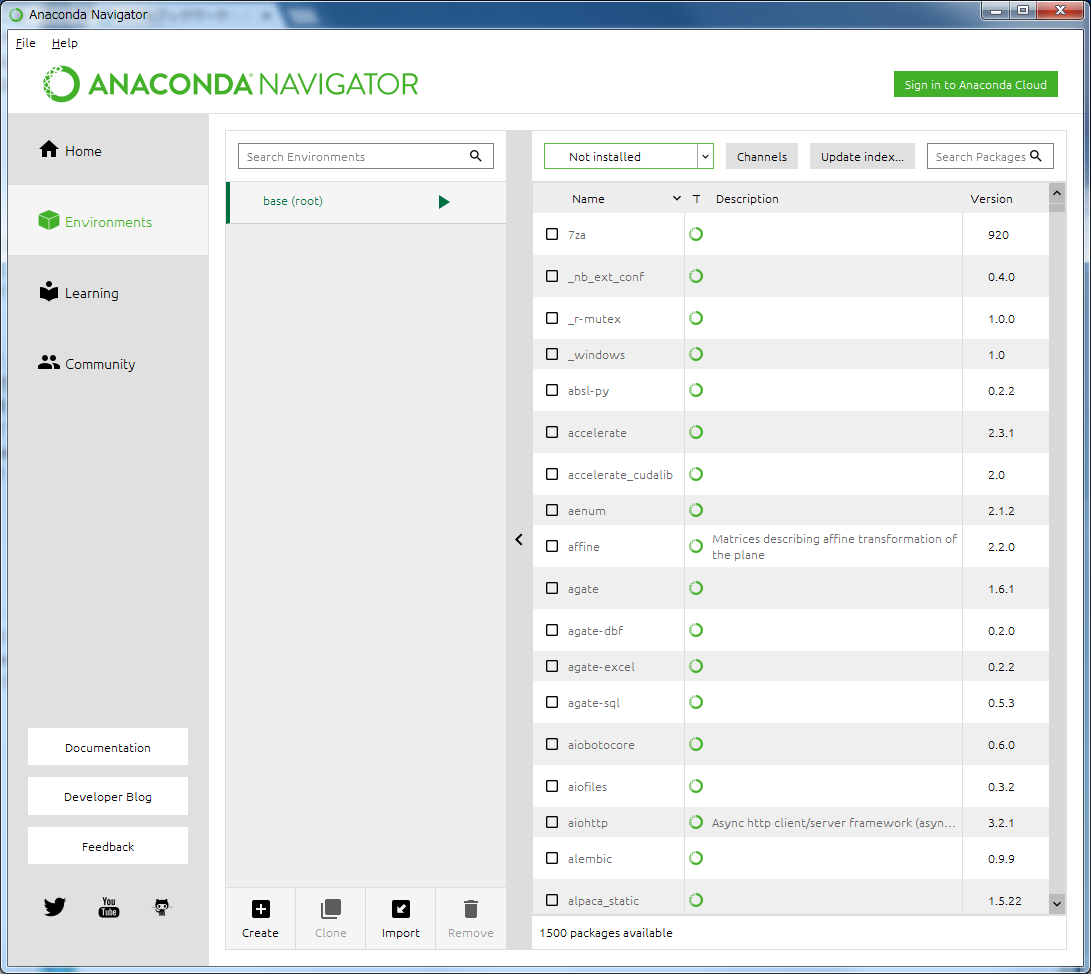The height and width of the screenshot is (974, 1091).
Task: Click the Learning book icon
Action: [x=49, y=291]
